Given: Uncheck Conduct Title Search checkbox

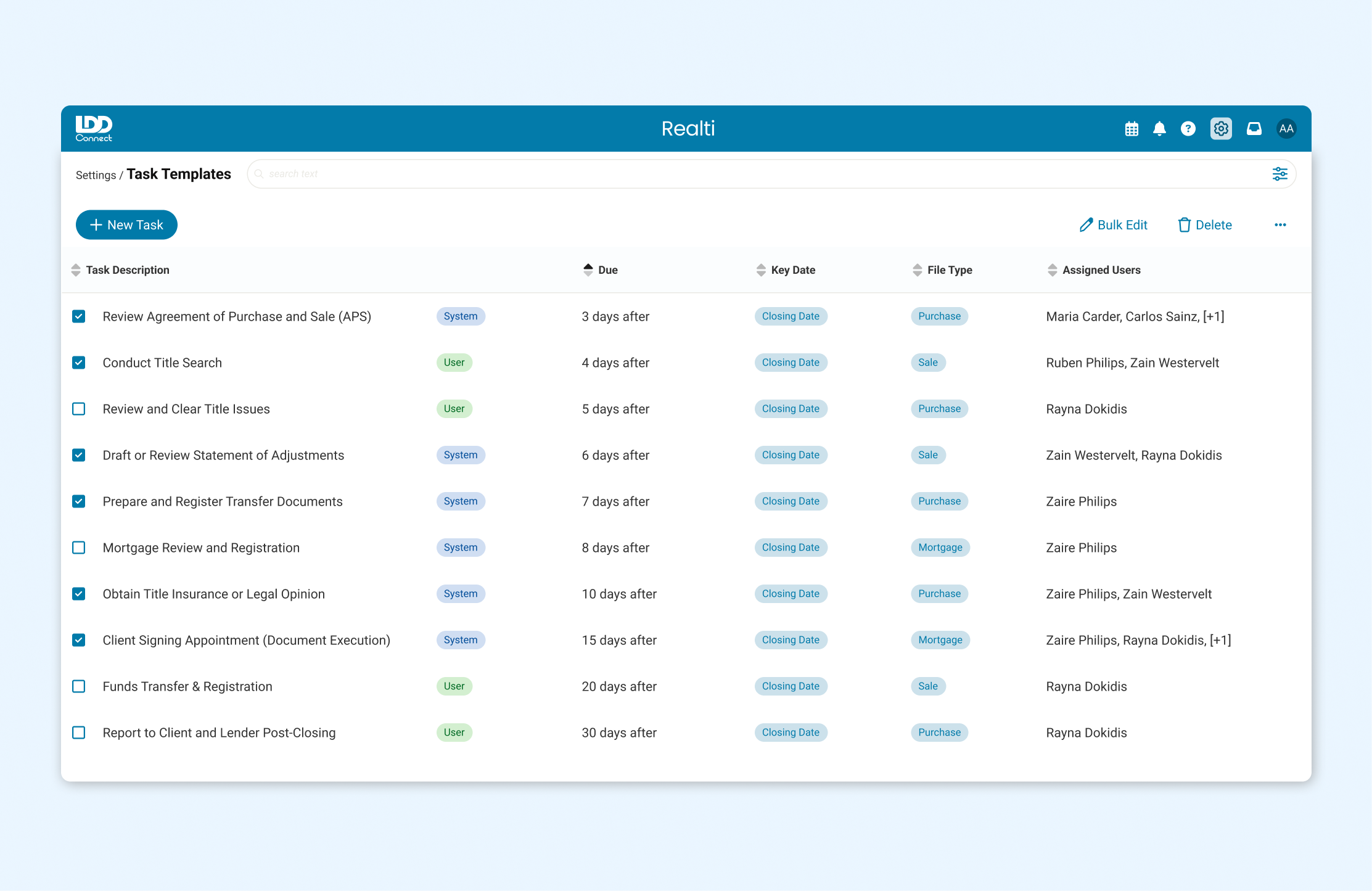Looking at the screenshot, I should (x=79, y=363).
